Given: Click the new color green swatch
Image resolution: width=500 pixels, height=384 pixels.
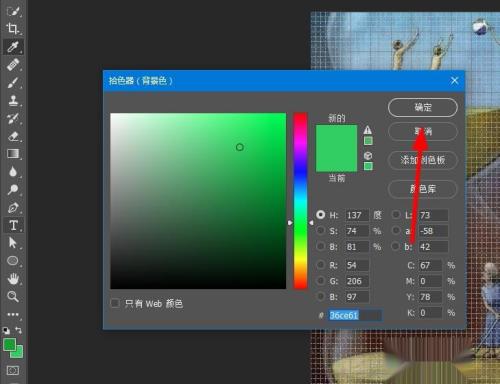Looking at the screenshot, I should coord(336,137).
